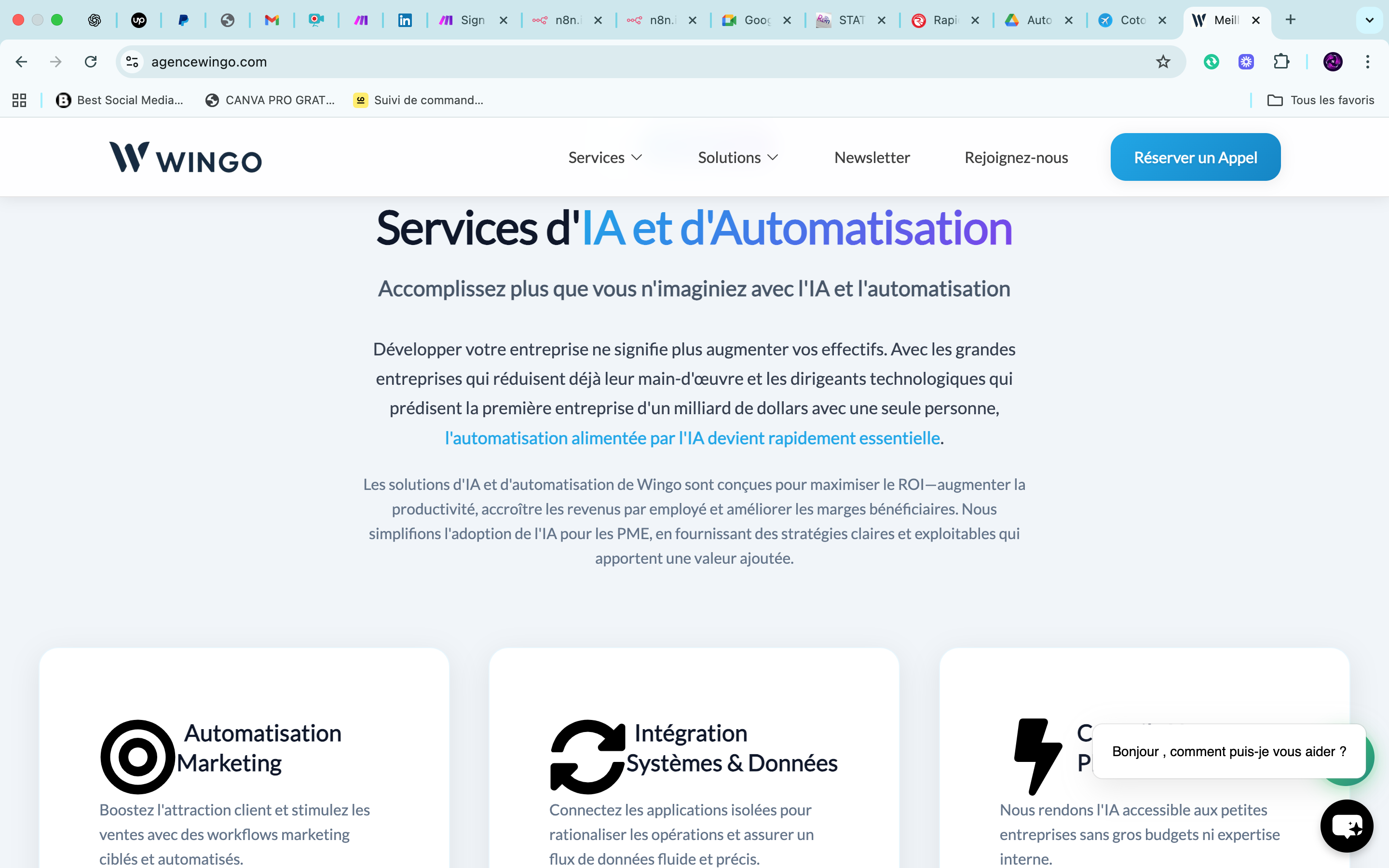Expand the Solutions dropdown menu
This screenshot has height=868, width=1389.
click(737, 157)
